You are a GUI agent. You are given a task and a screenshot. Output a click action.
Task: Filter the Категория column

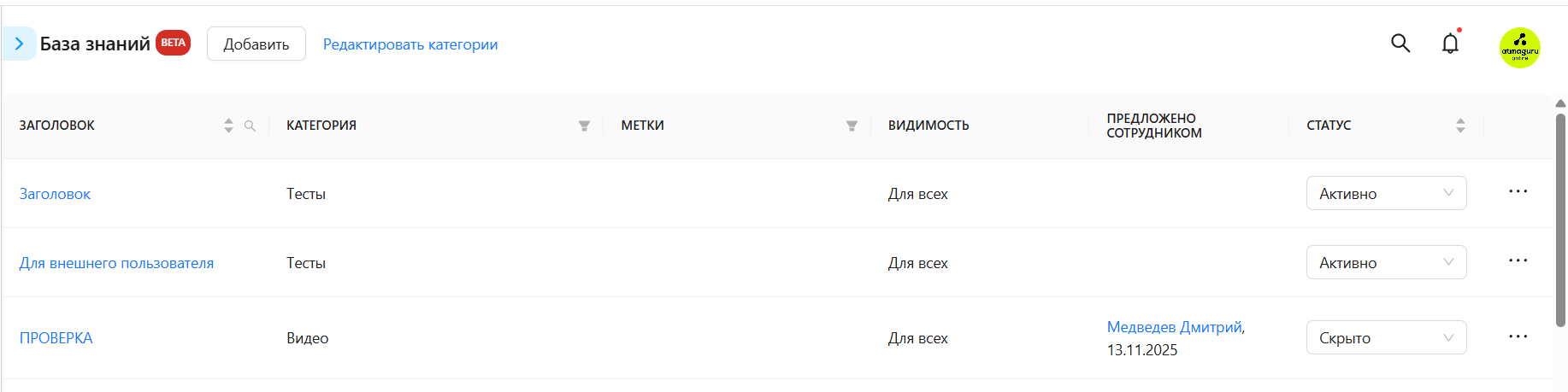pyautogui.click(x=584, y=126)
